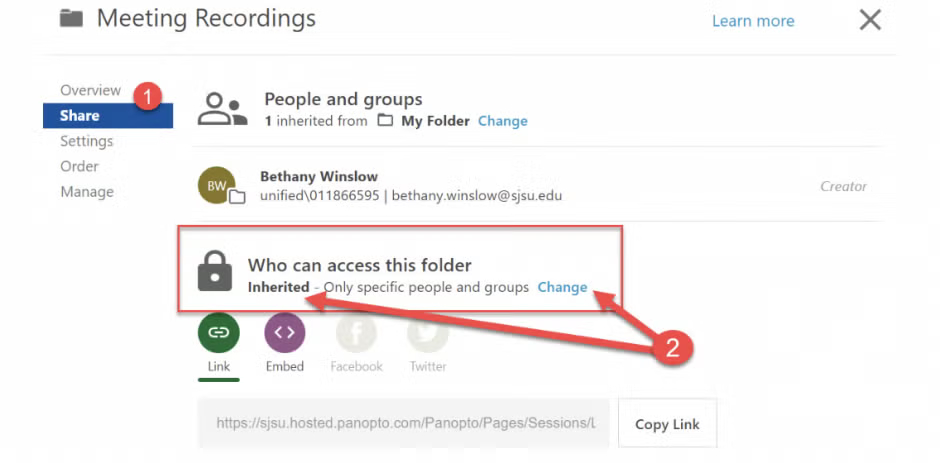Click the Facebook share icon
The image size is (940, 463).
tap(356, 333)
